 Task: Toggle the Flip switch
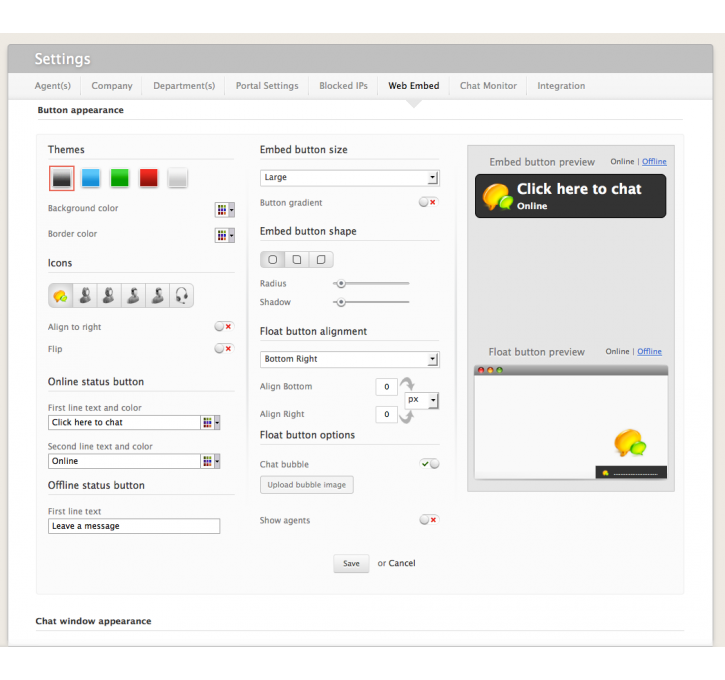coord(224,348)
